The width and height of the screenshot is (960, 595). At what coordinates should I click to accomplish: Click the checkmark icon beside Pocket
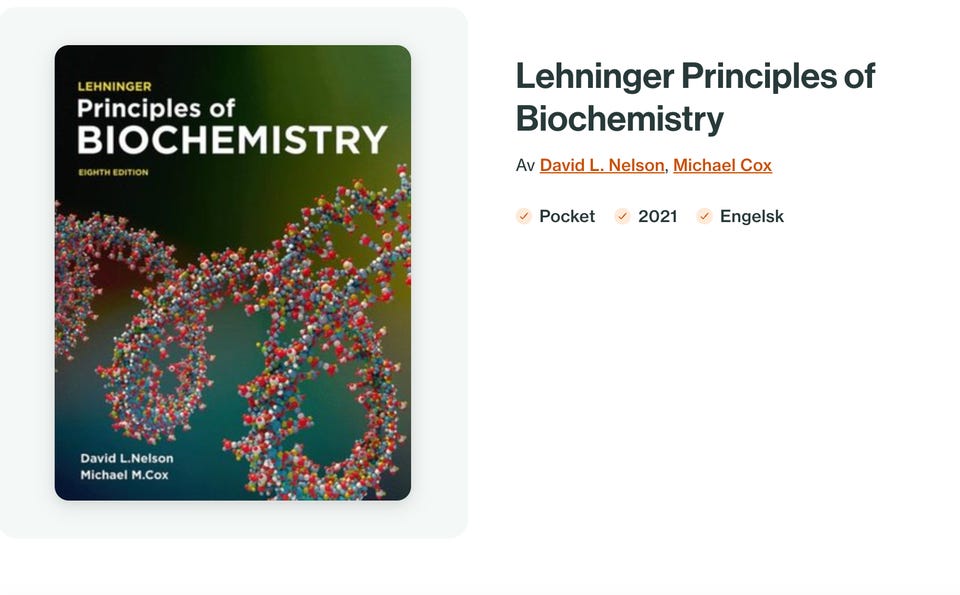tap(523, 216)
